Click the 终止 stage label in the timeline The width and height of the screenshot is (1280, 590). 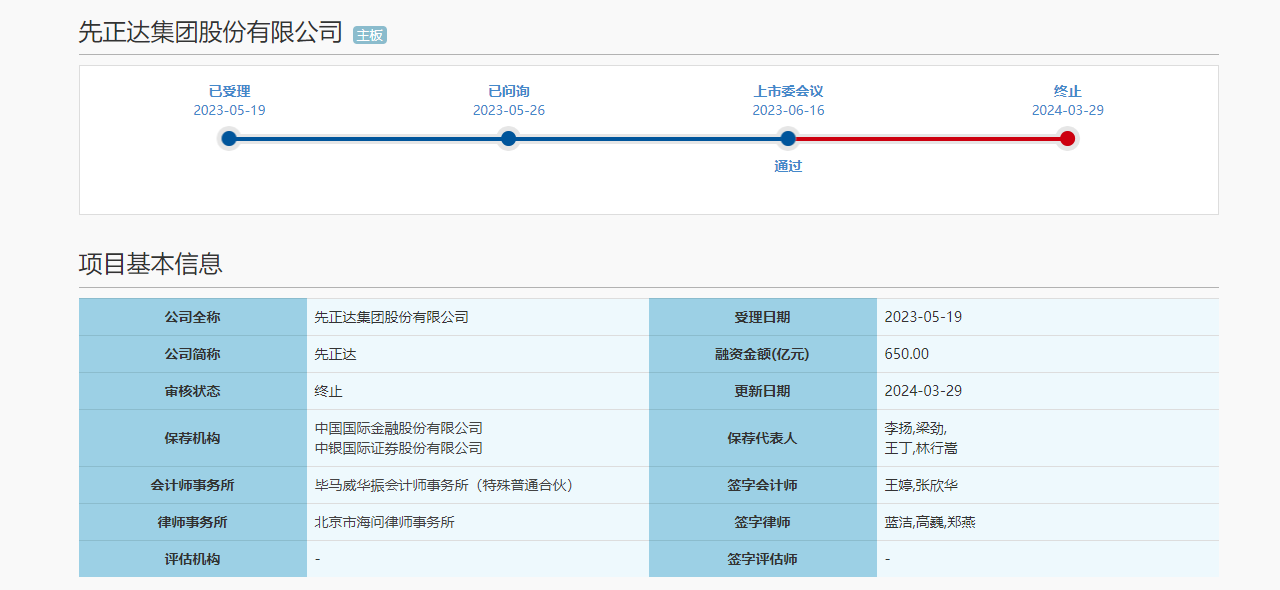[1067, 91]
